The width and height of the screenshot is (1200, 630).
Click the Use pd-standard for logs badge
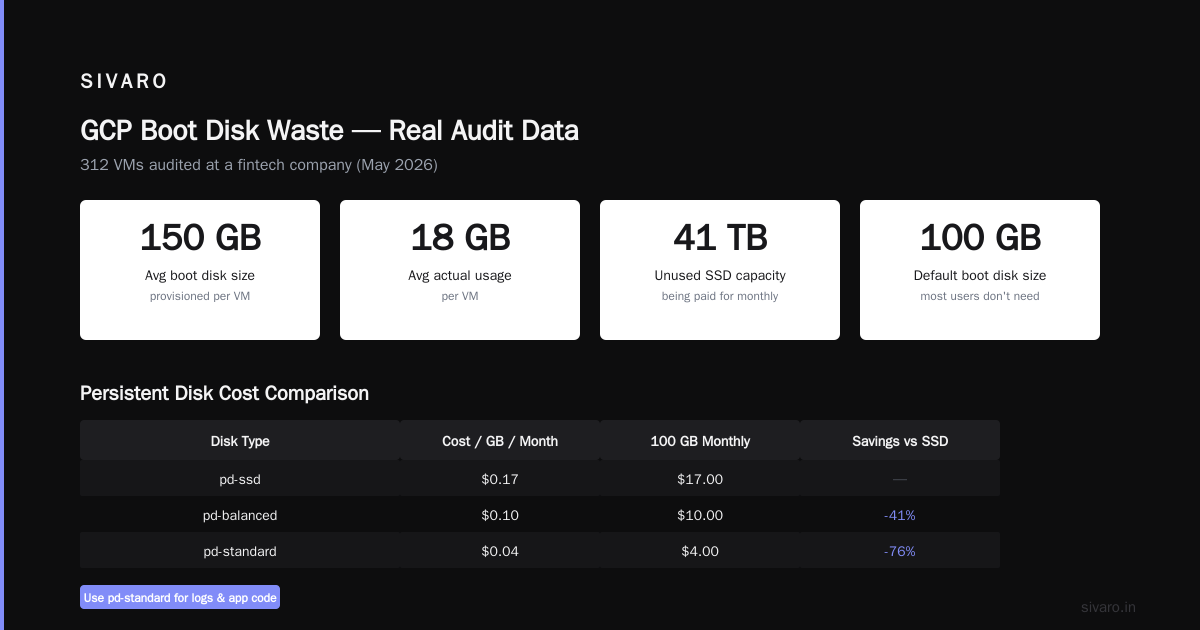(x=180, y=597)
